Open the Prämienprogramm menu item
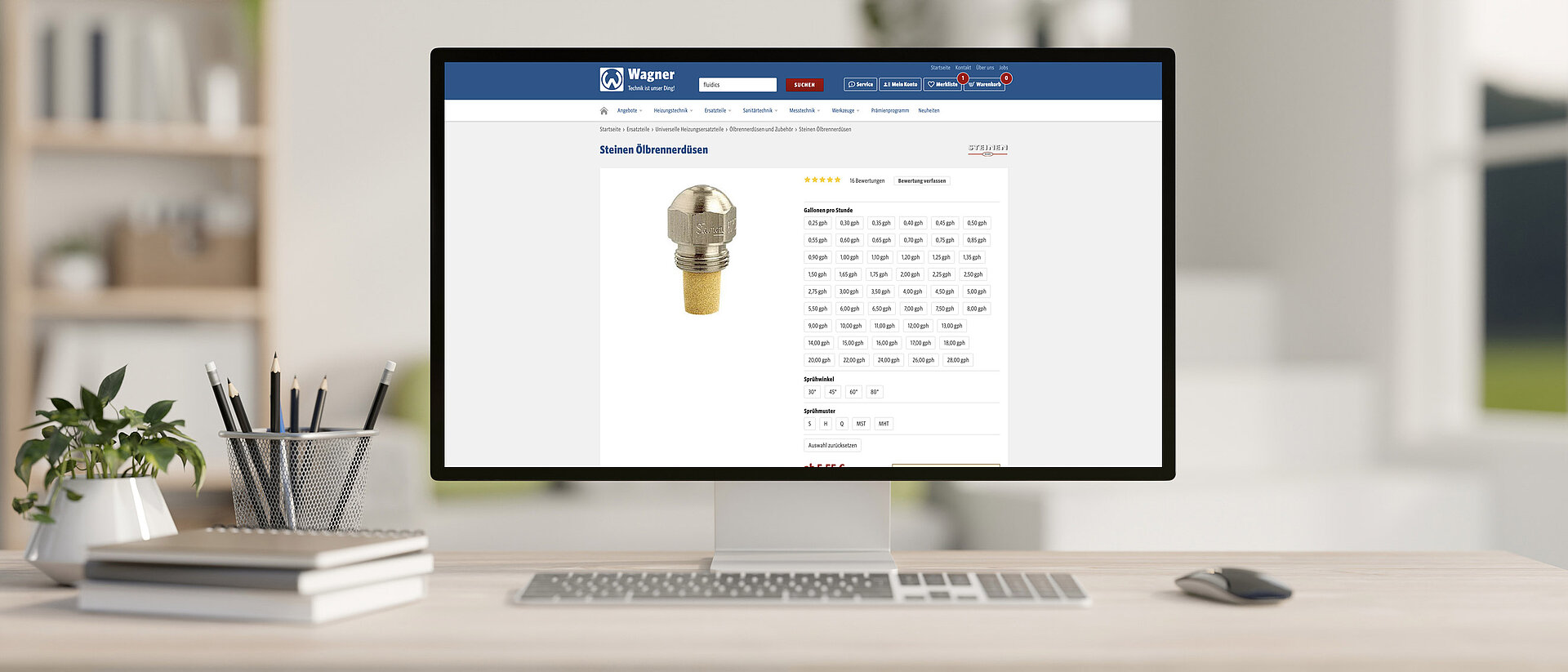This screenshot has width=1568, height=672. tap(889, 111)
